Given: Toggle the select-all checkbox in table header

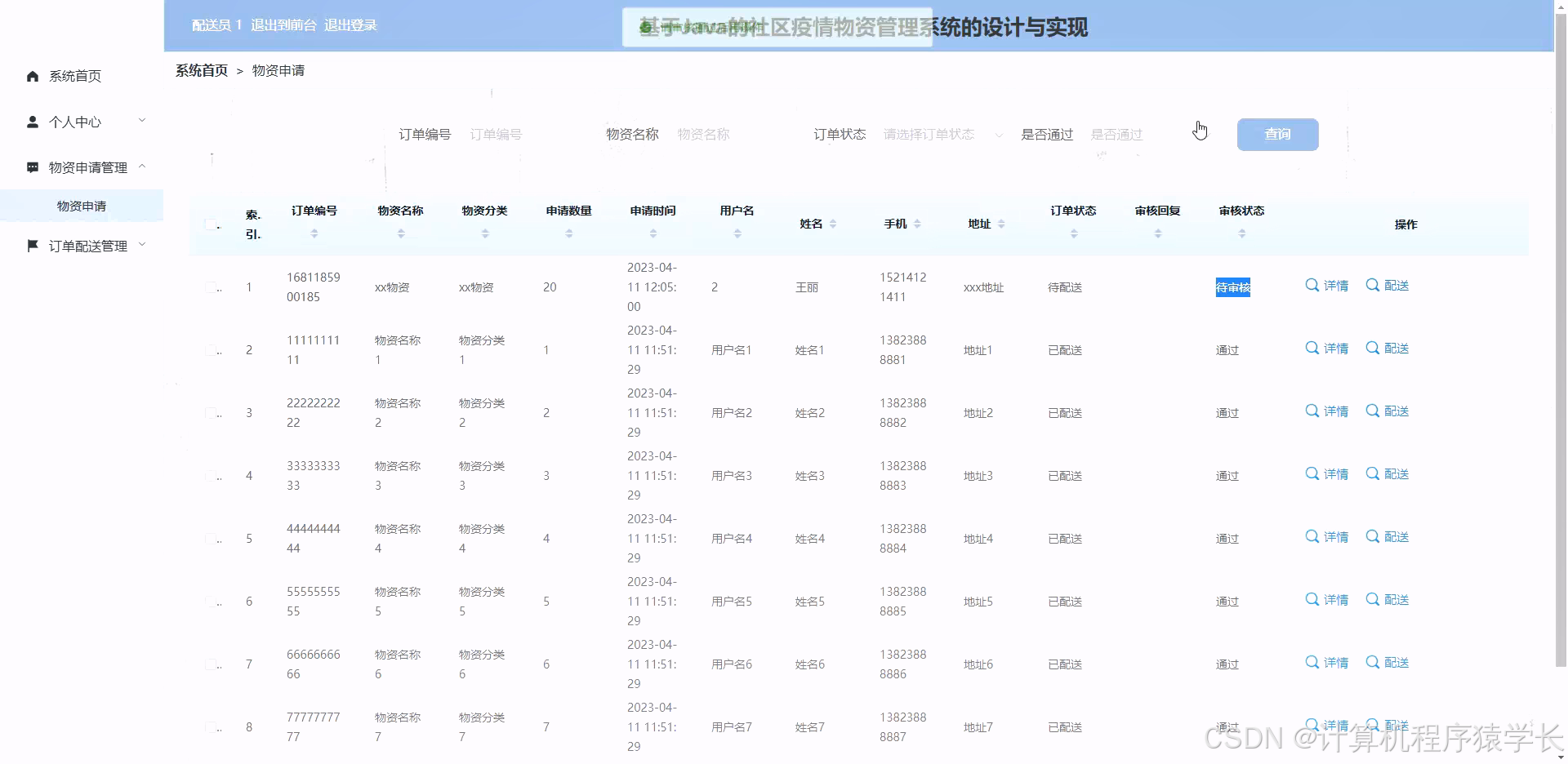Looking at the screenshot, I should pos(210,224).
